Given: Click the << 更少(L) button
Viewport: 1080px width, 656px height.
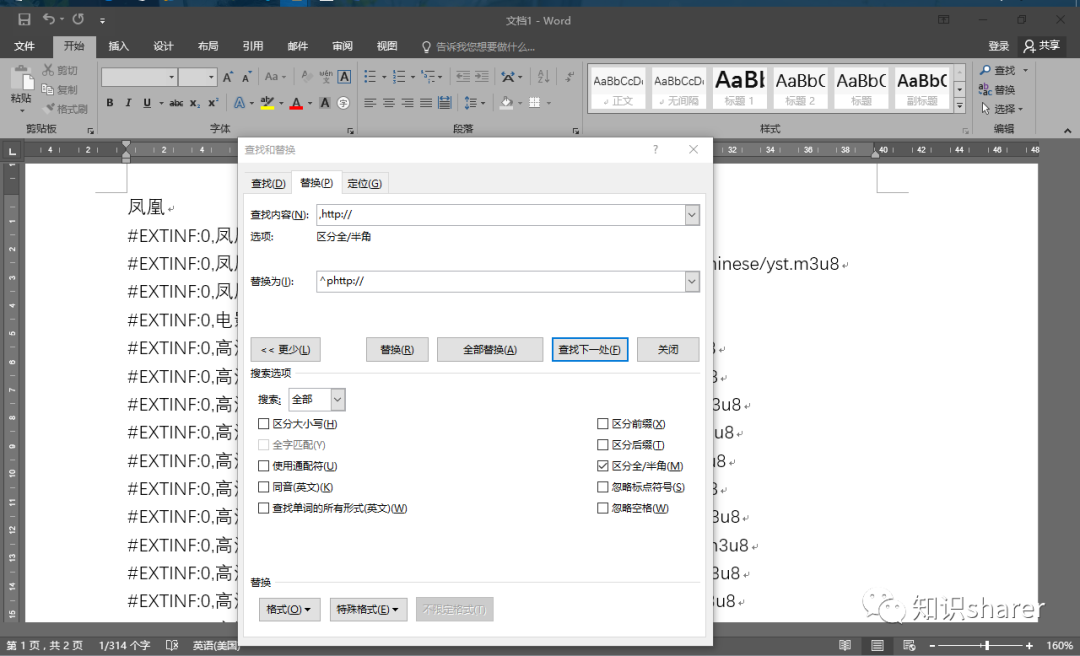Looking at the screenshot, I should click(x=286, y=349).
